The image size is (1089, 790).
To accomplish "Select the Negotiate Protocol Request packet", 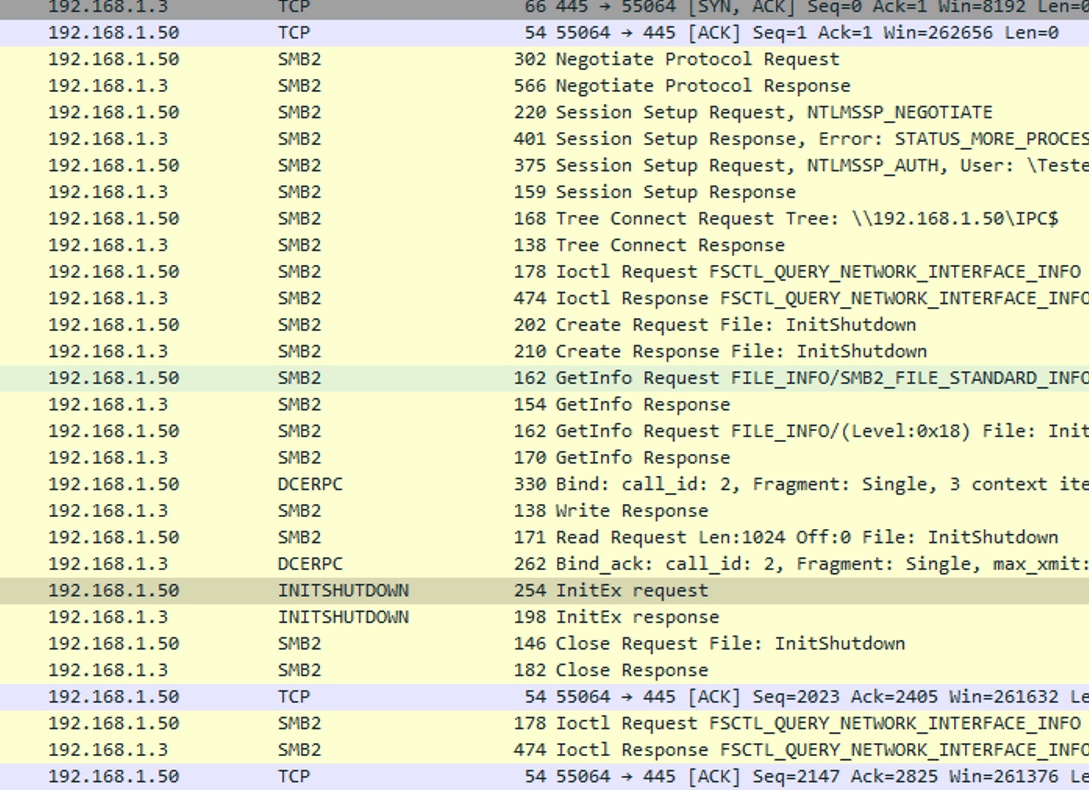I will [544, 59].
